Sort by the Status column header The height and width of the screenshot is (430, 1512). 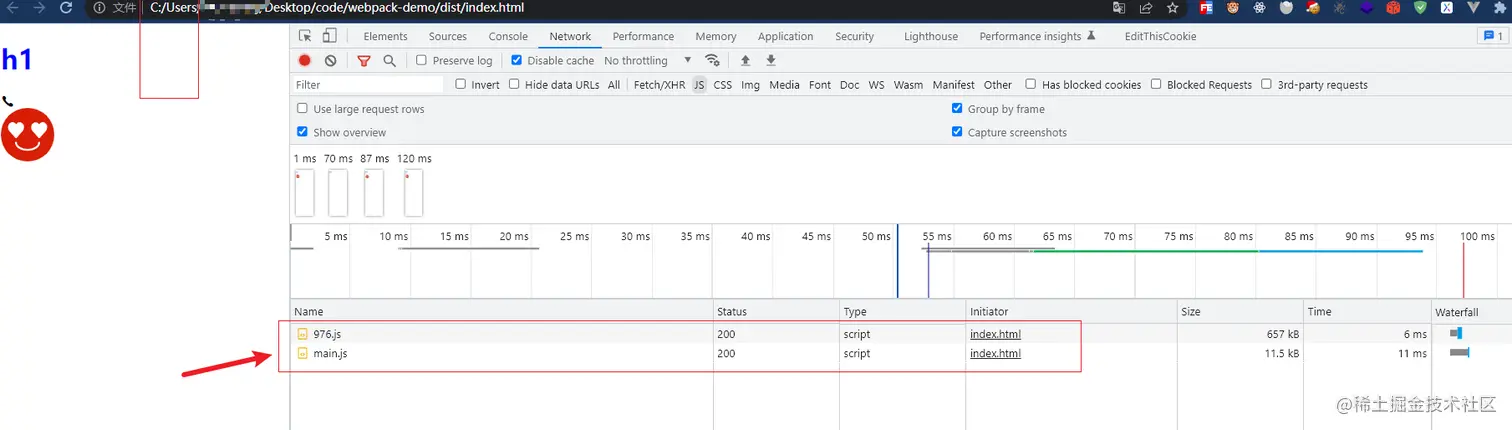click(776, 312)
